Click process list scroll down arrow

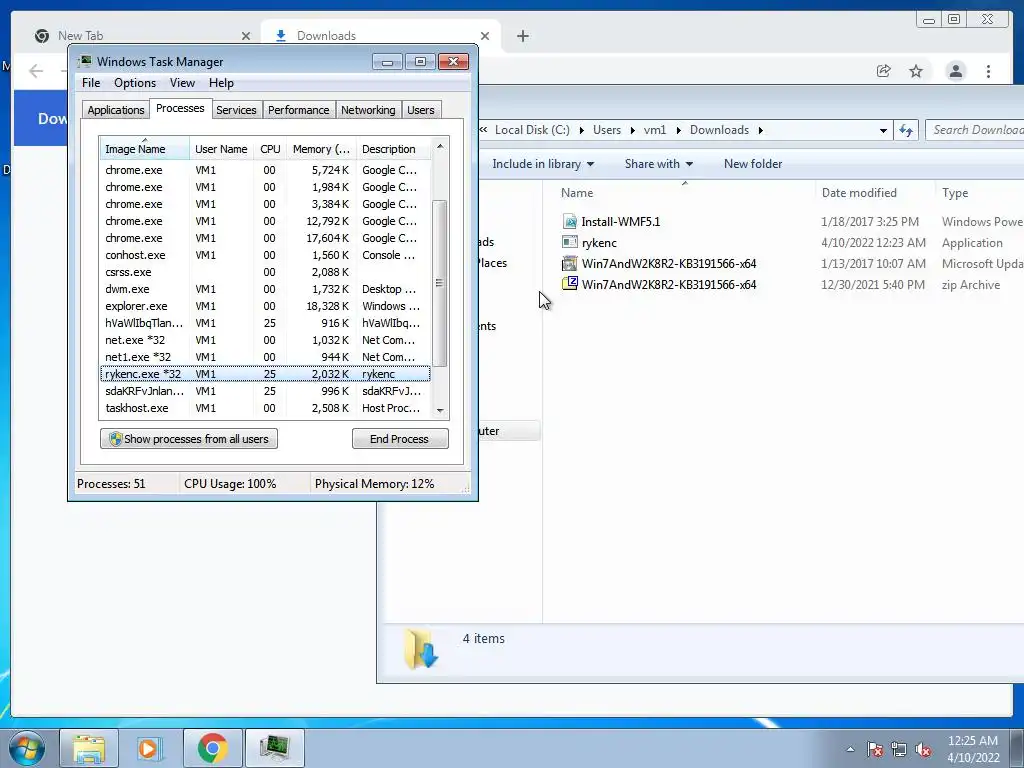click(x=440, y=411)
